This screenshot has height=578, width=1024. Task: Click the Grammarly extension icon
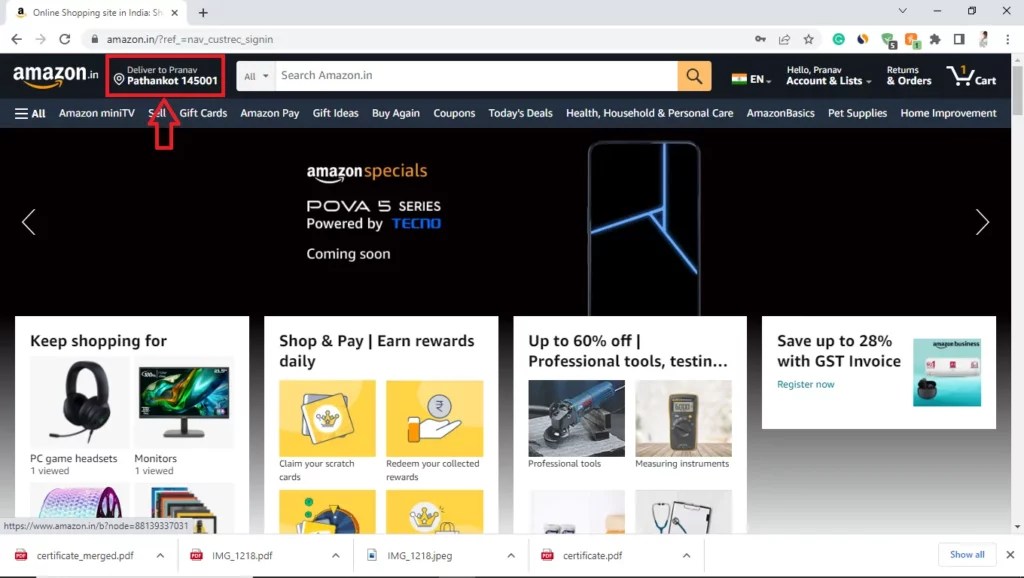(839, 39)
